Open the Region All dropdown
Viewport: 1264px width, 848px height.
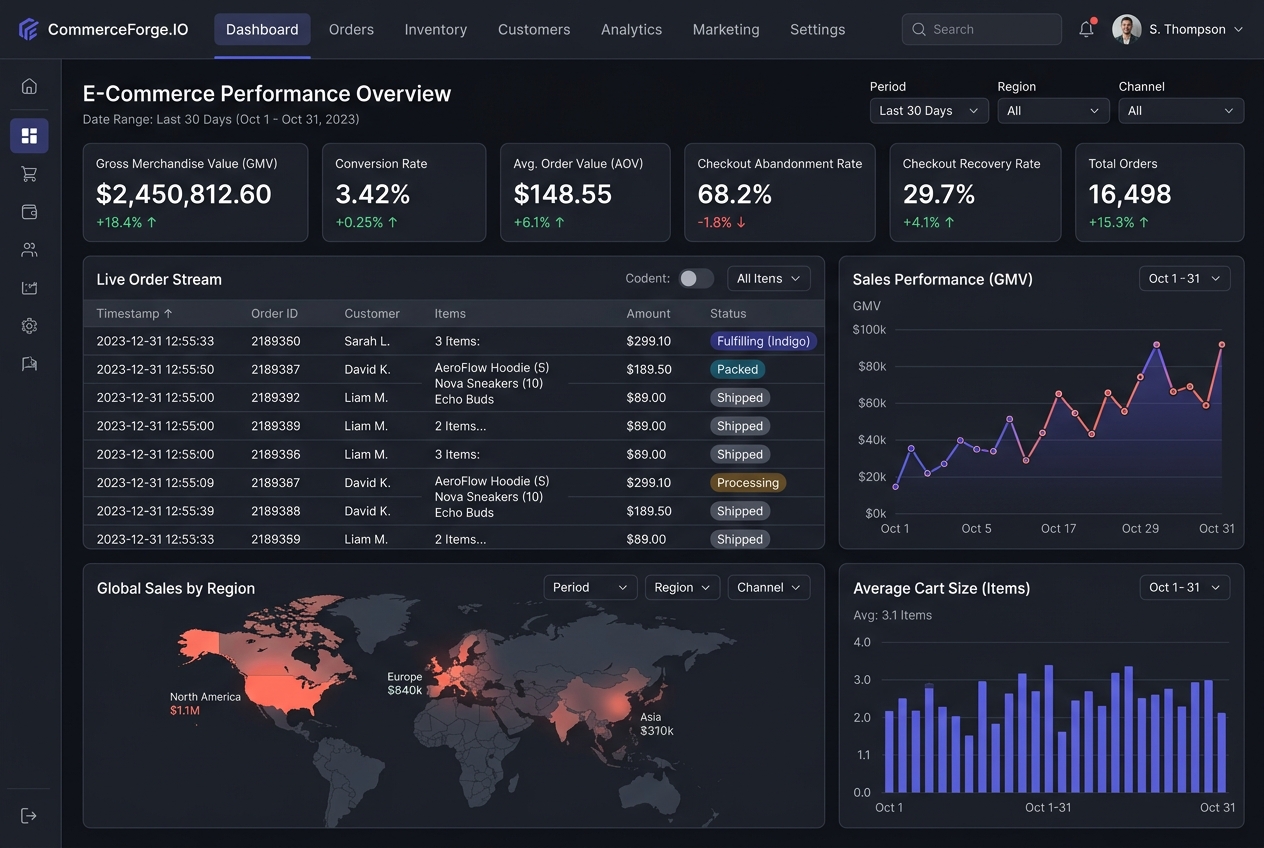click(x=1054, y=111)
